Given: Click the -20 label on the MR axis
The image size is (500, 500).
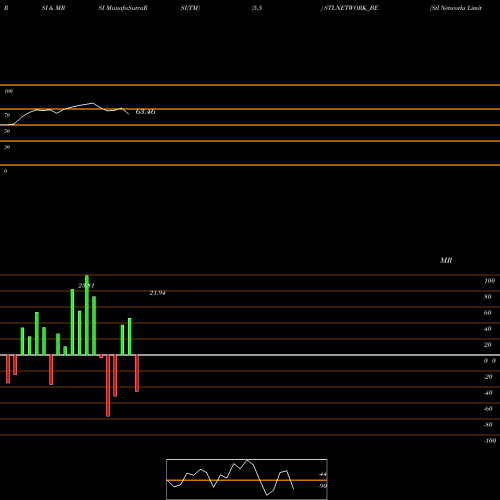Looking at the screenshot, I should pos(488,377).
